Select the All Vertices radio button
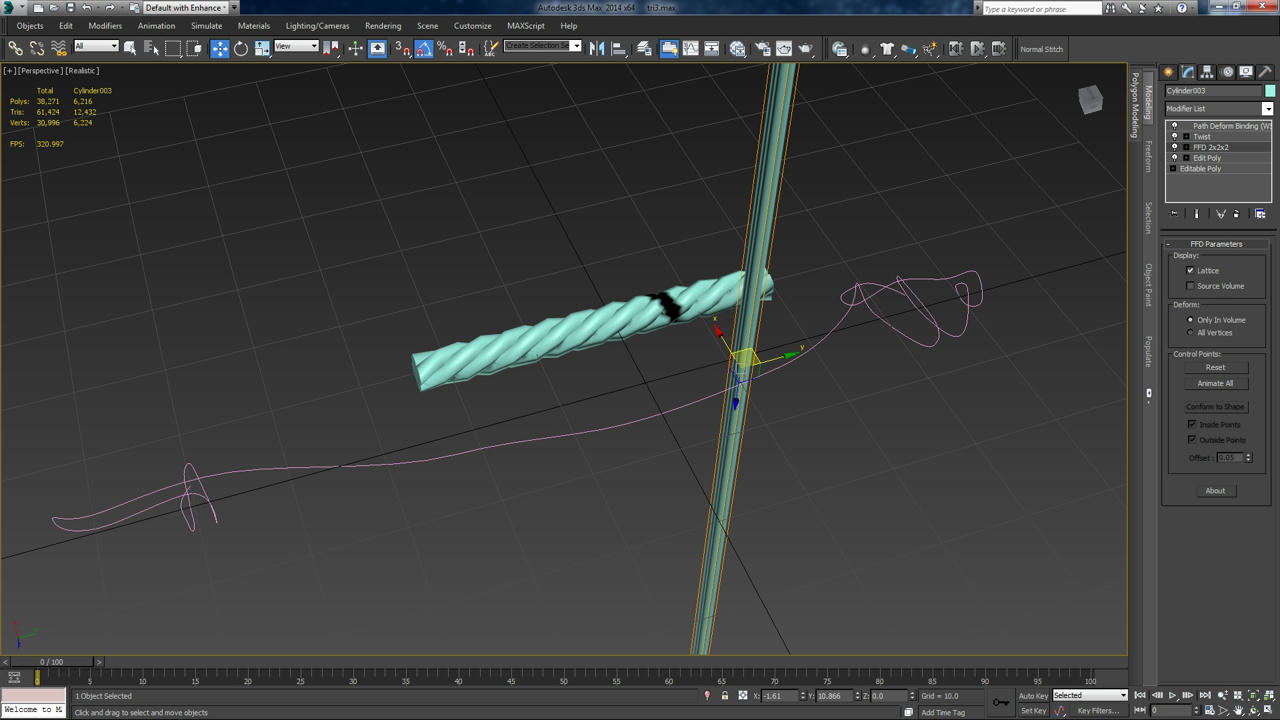Viewport: 1280px width, 720px height. pyautogui.click(x=1190, y=333)
